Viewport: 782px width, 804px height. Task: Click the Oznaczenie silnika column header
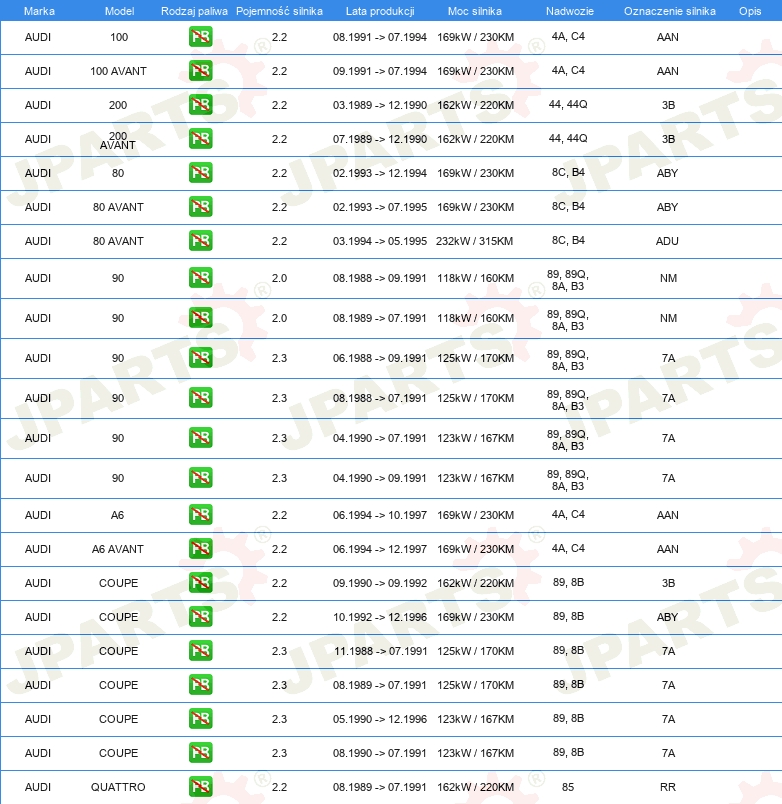[x=669, y=10]
